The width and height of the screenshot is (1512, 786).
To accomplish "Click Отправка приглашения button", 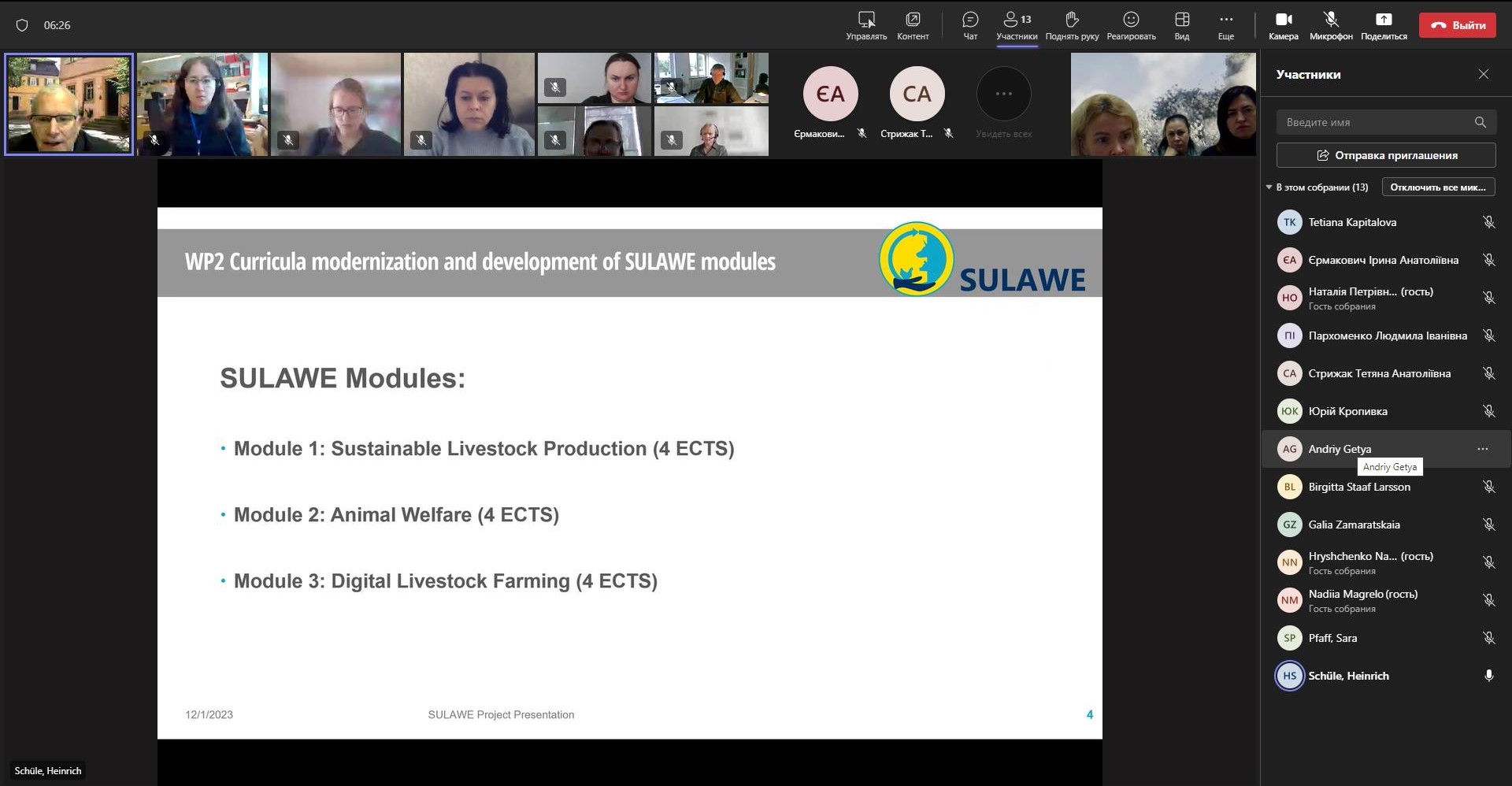I will (1386, 155).
